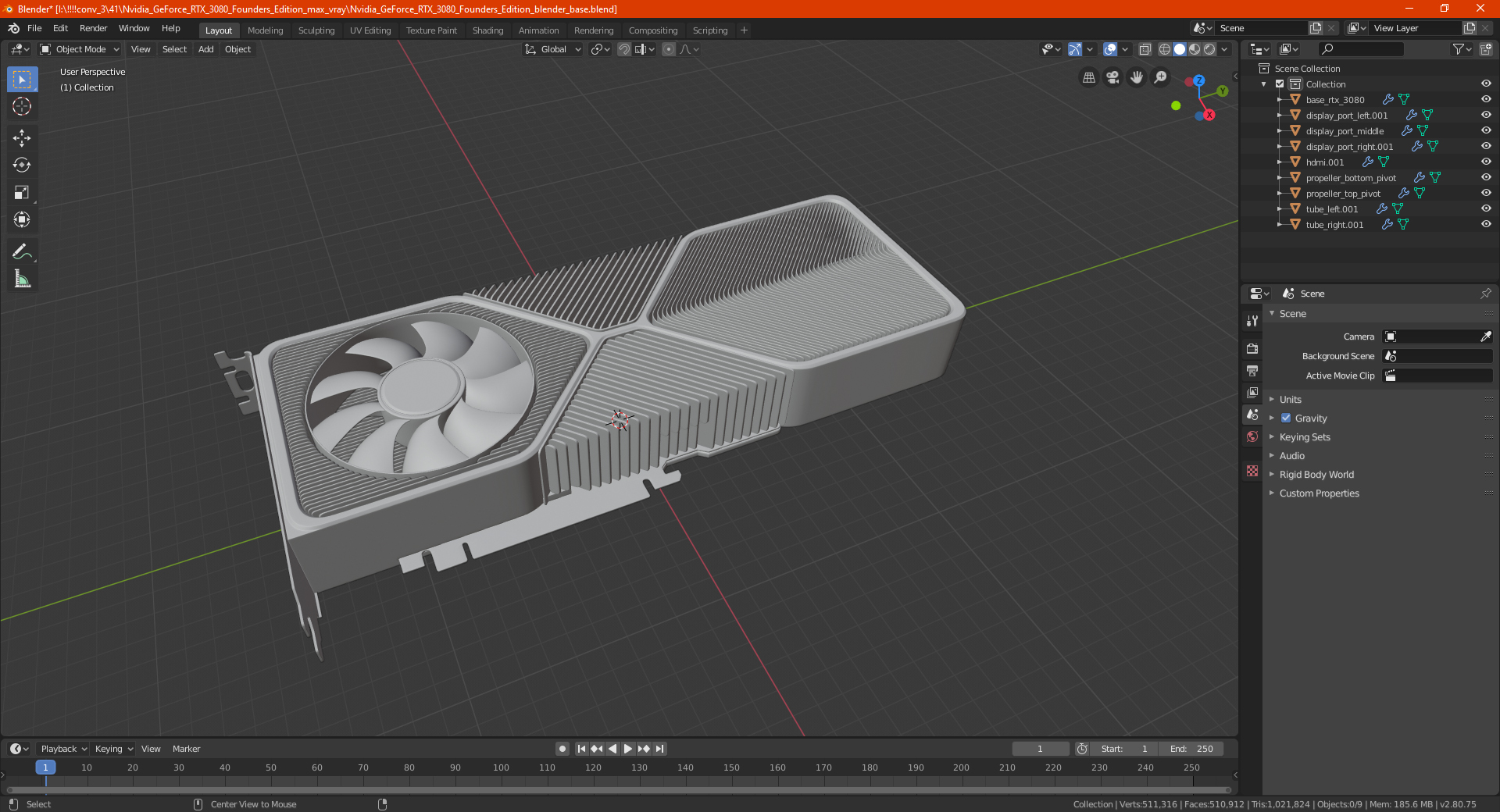Hide propeller_top_pivot with its eye icon
Image resolution: width=1500 pixels, height=812 pixels.
click(x=1486, y=193)
